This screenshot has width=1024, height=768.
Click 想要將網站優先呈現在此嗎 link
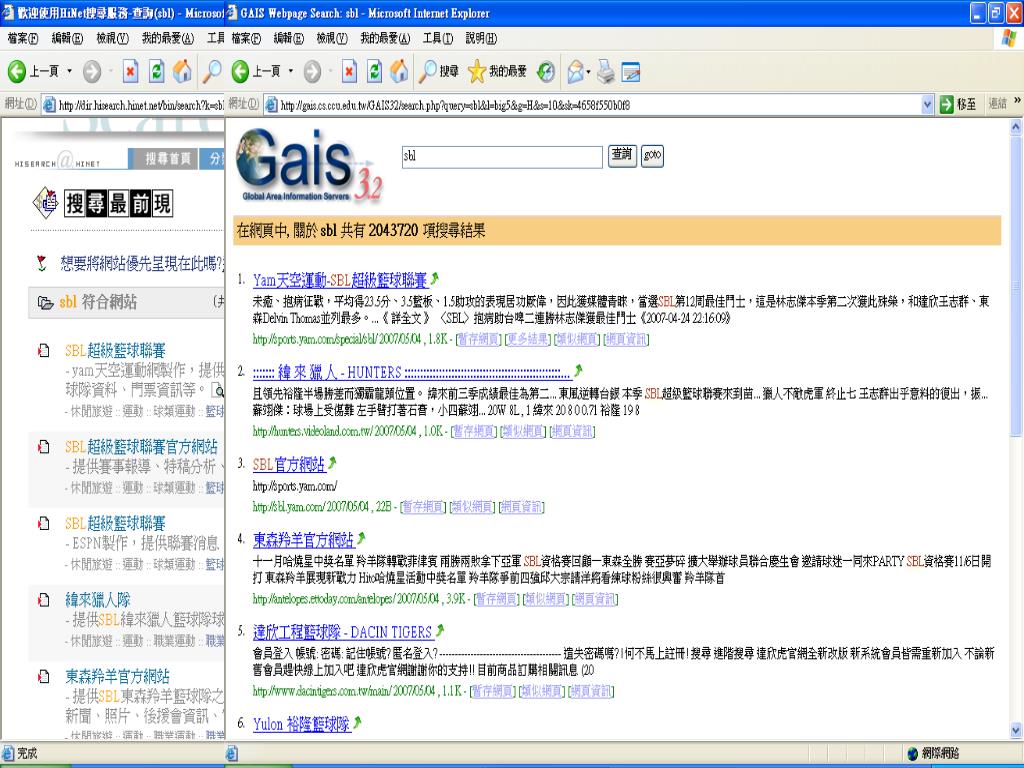click(141, 264)
